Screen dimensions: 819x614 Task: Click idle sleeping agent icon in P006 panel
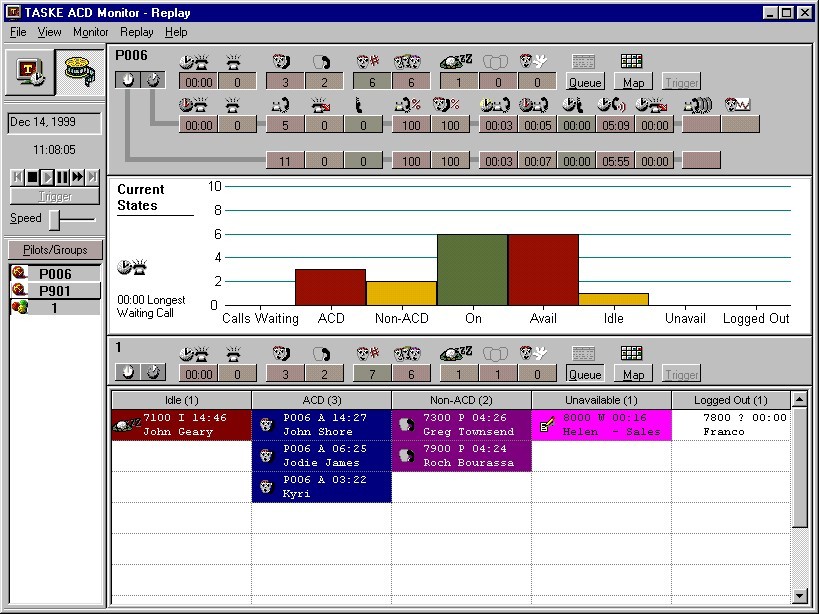click(456, 62)
